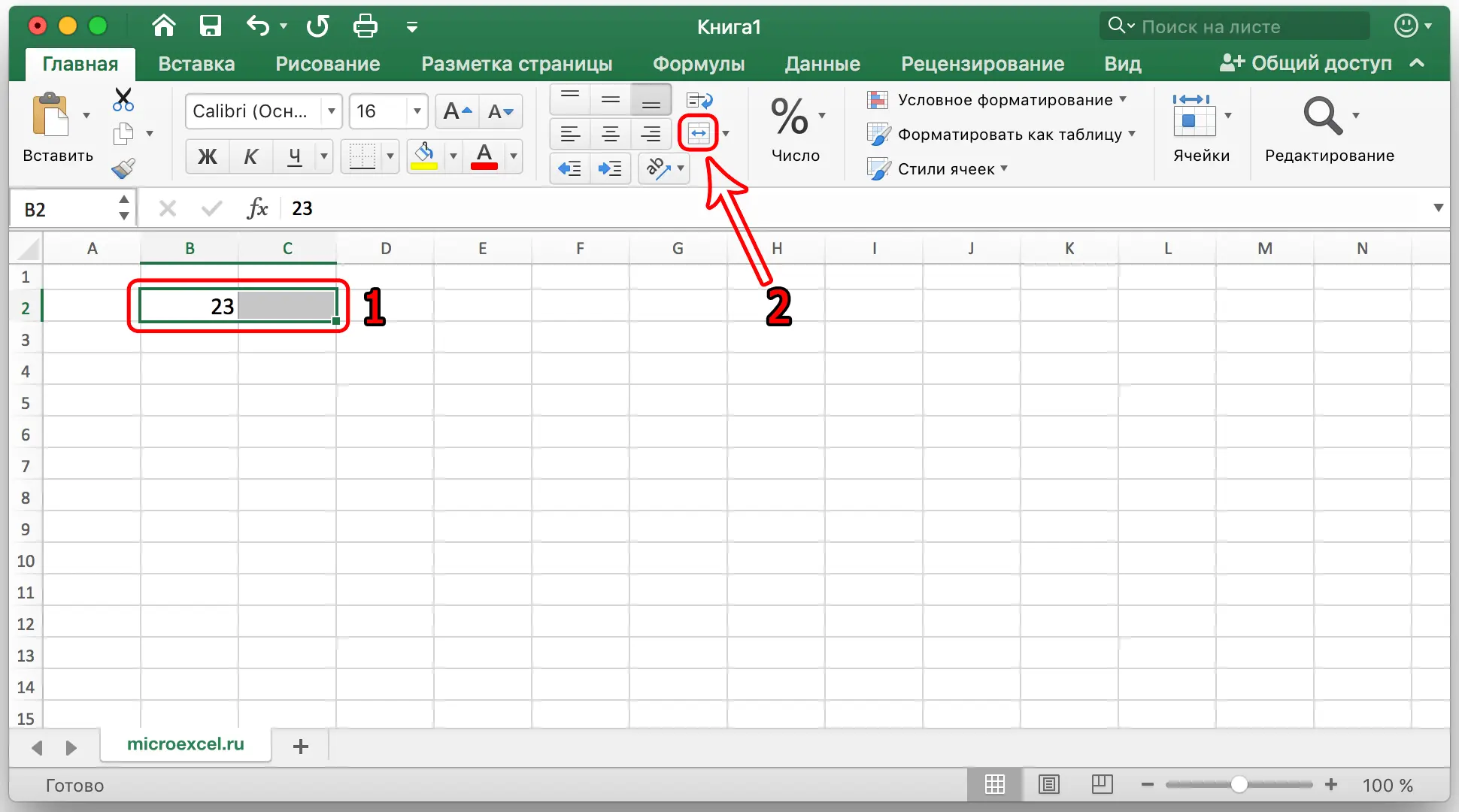Click the Merge and Center icon
1459x812 pixels.
tap(699, 134)
